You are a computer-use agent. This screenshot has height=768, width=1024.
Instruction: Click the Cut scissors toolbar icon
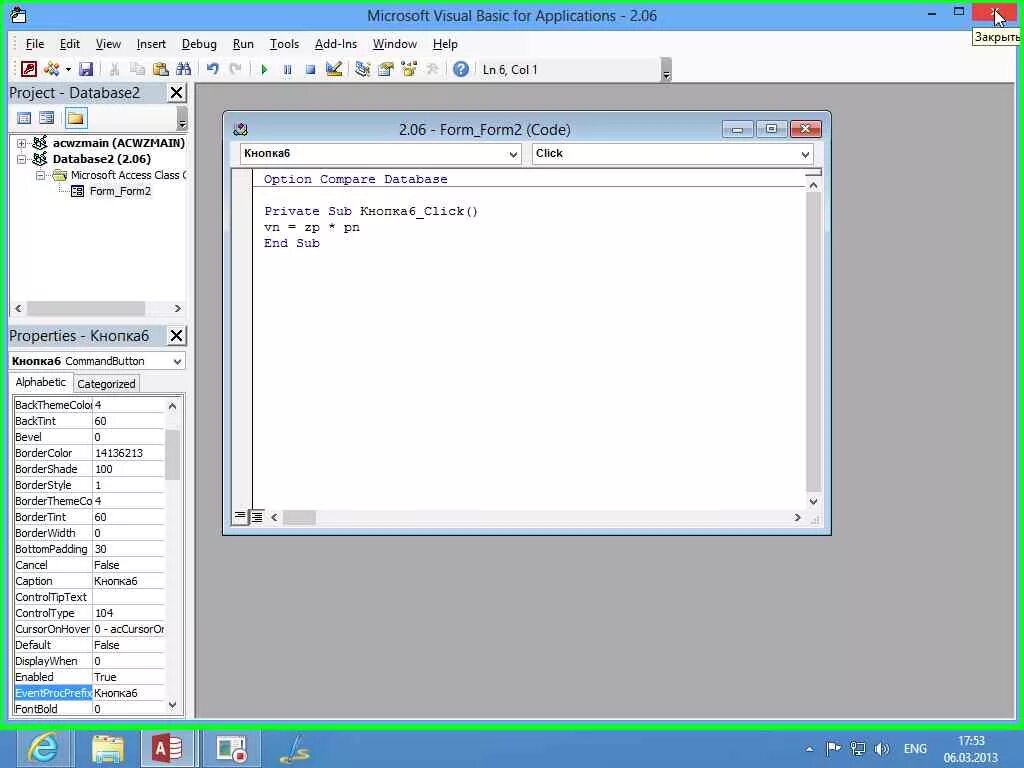coord(114,69)
